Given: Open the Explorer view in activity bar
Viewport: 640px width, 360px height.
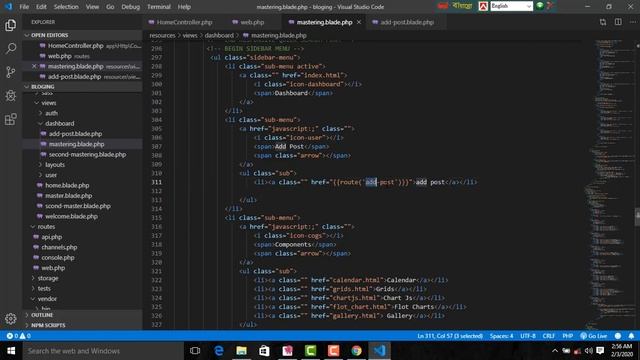Looking at the screenshot, I should [11, 25].
